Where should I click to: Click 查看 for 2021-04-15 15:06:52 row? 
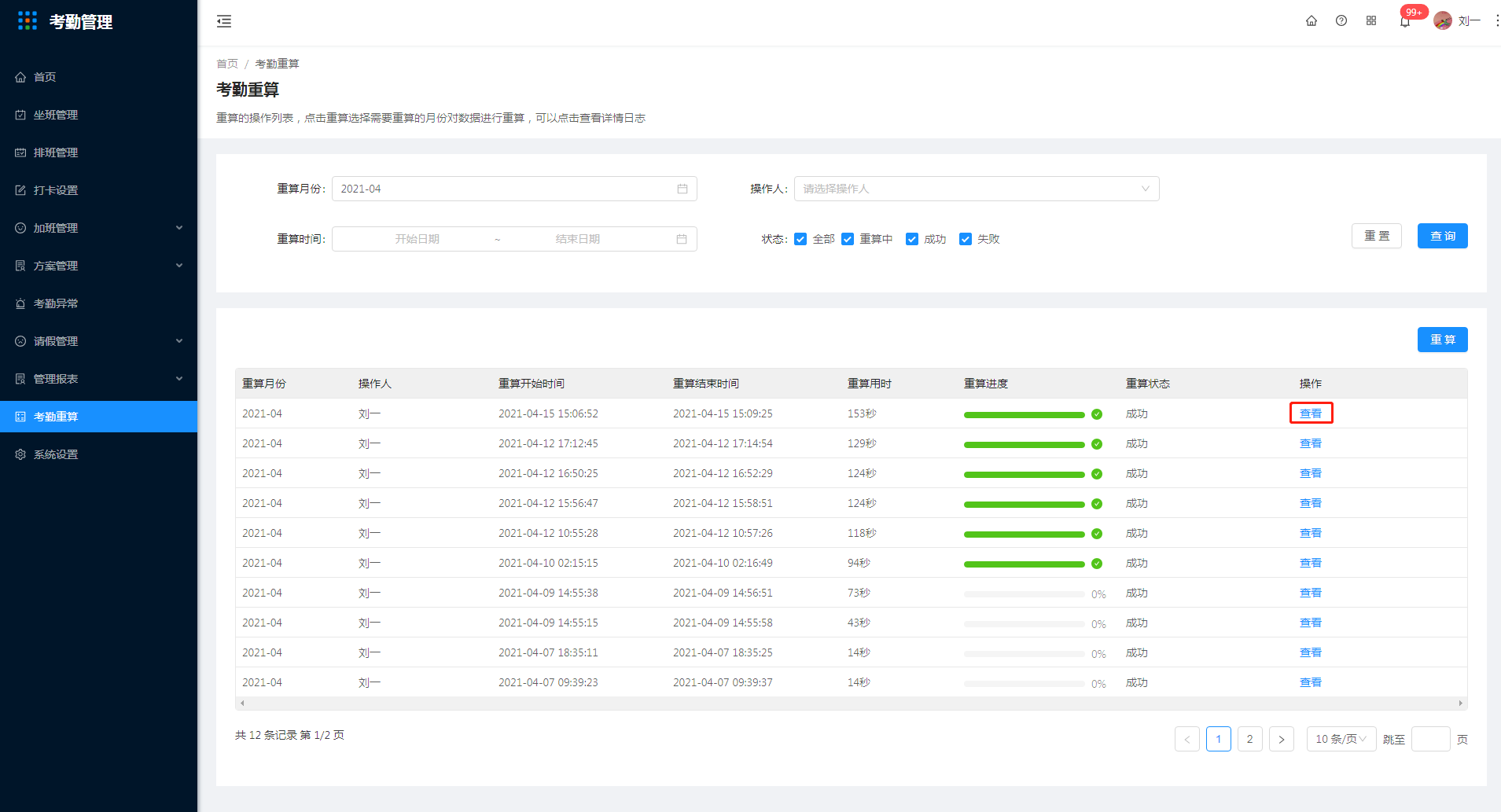1311,413
